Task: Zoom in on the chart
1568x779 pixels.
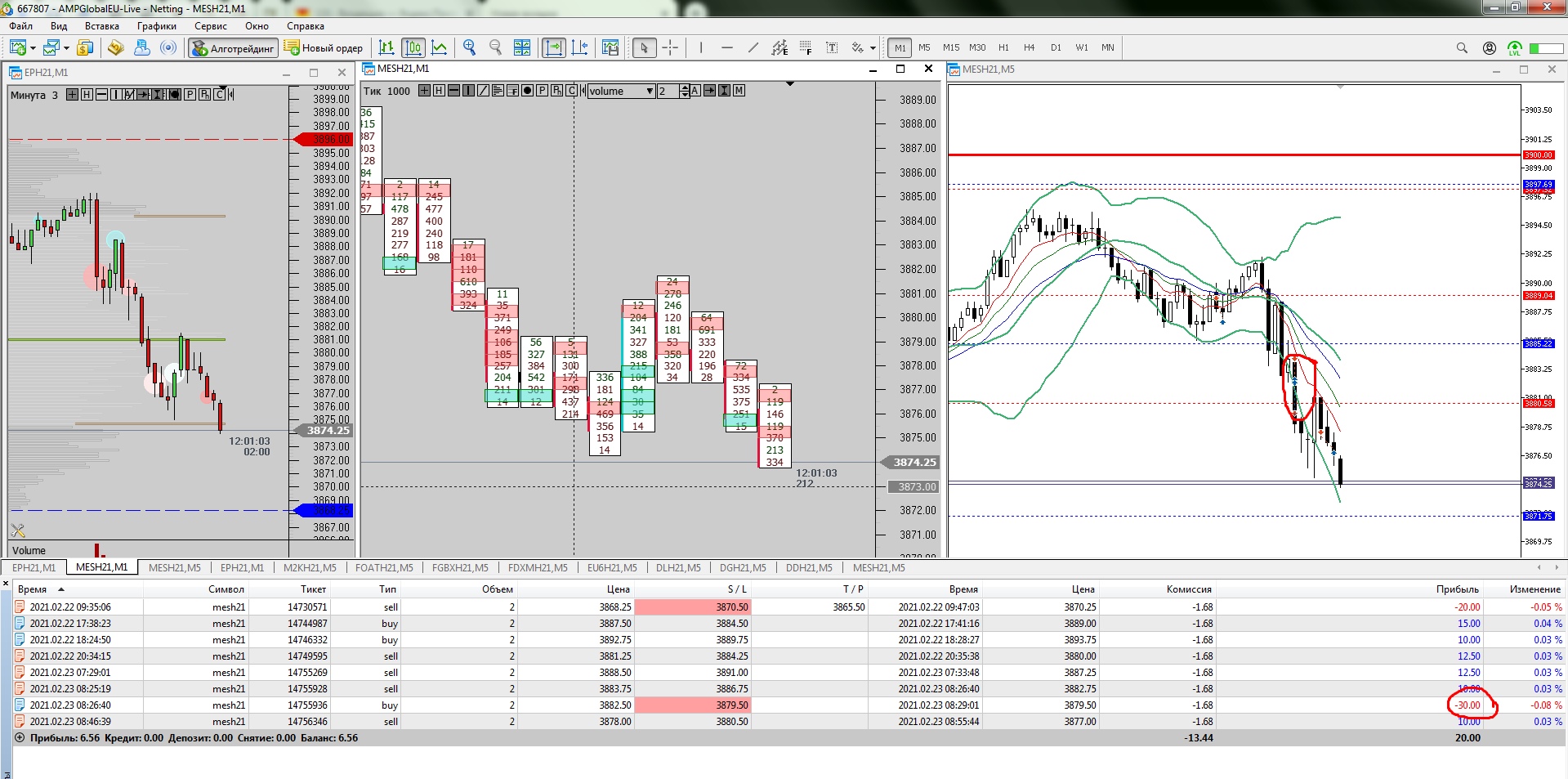Action: pos(469,47)
